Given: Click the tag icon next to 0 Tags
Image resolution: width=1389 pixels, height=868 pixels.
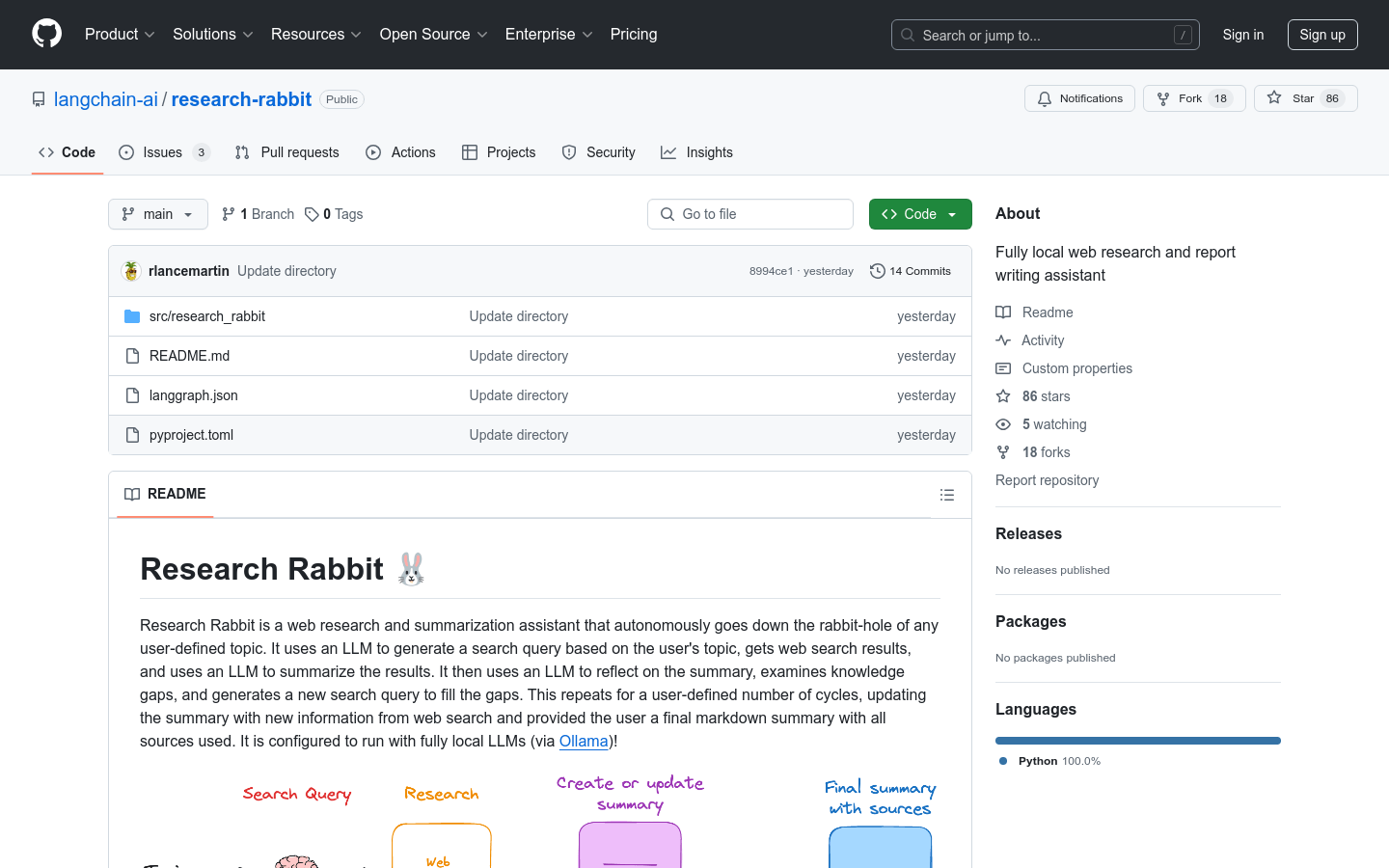Looking at the screenshot, I should click(312, 214).
